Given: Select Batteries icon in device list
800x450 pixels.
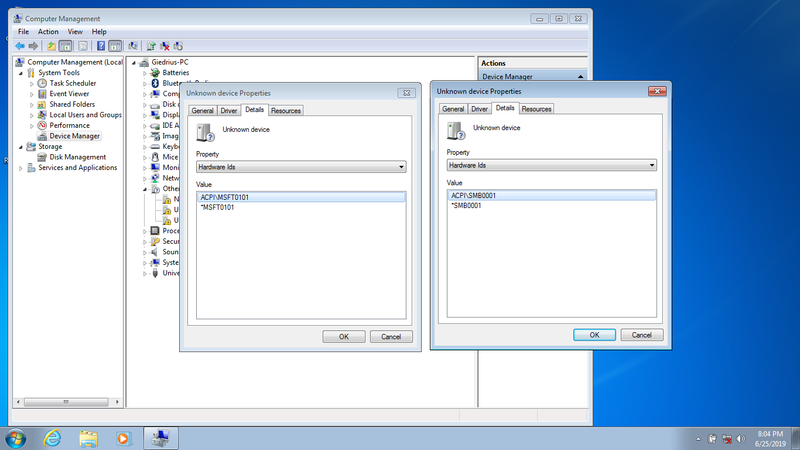Looking at the screenshot, I should coord(155,72).
